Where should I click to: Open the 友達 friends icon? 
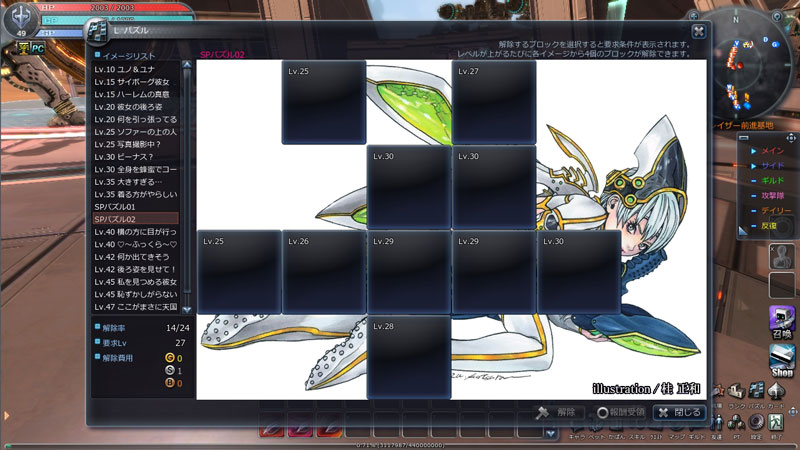click(x=717, y=422)
